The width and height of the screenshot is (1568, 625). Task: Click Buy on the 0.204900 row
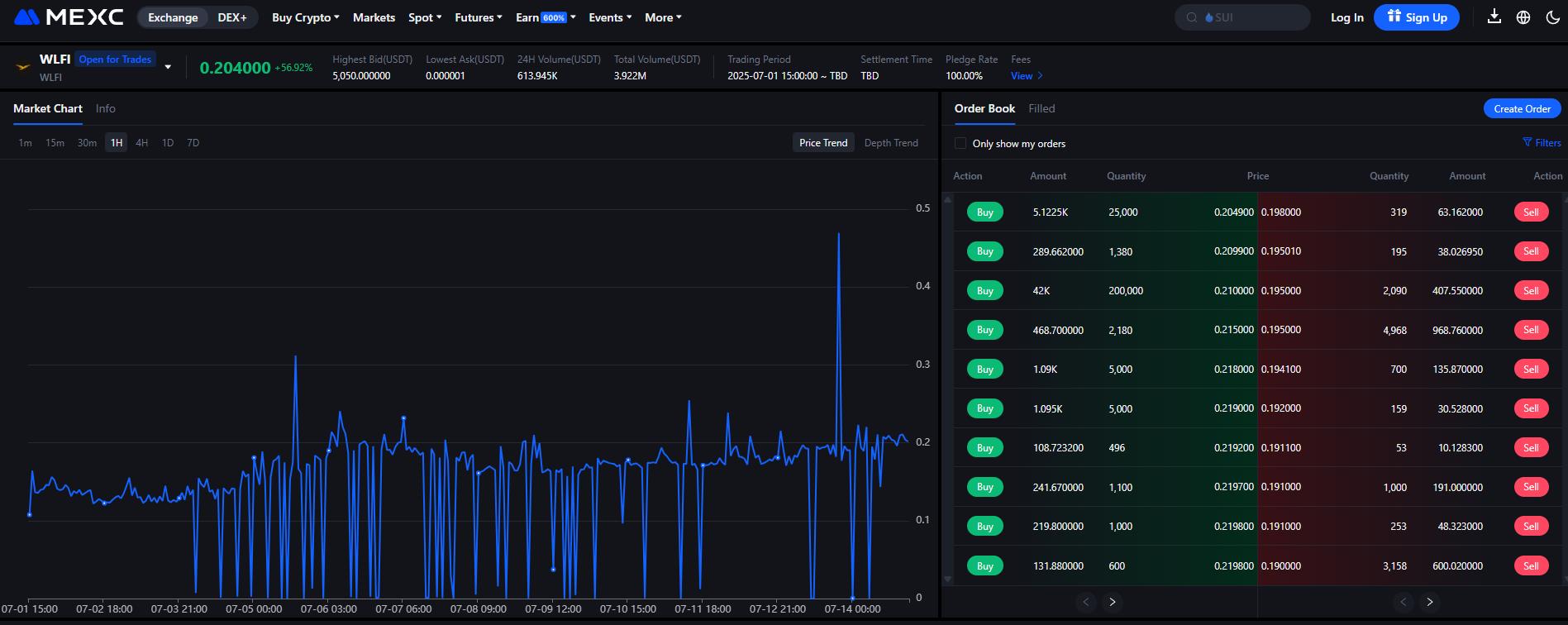[x=985, y=212]
